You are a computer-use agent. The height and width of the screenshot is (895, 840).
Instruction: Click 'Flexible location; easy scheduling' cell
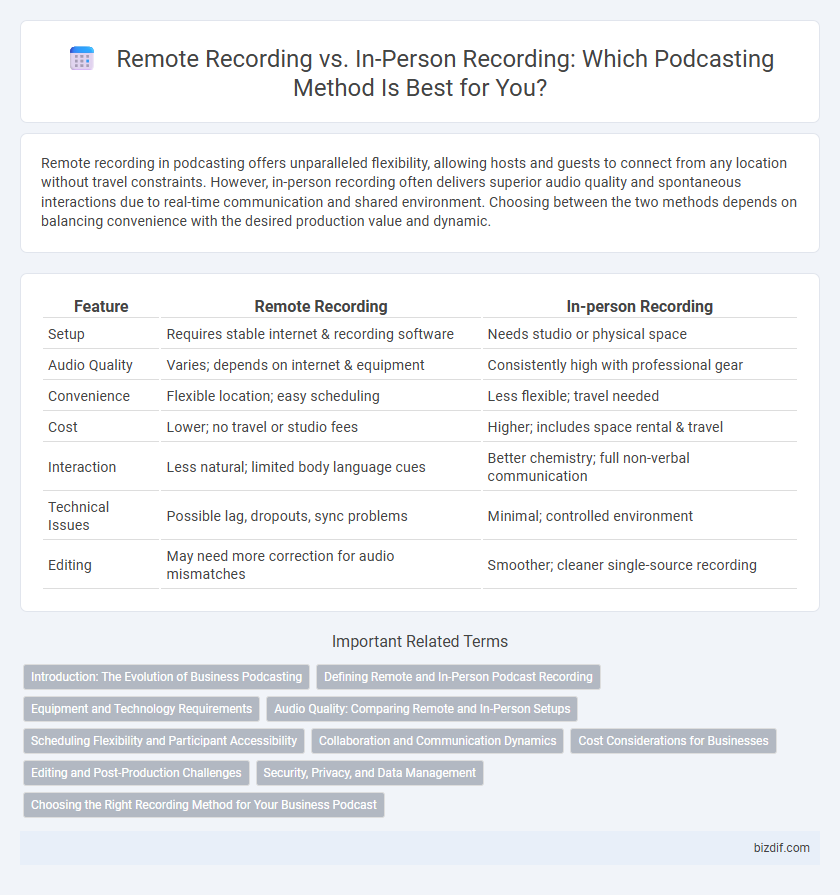(321, 396)
